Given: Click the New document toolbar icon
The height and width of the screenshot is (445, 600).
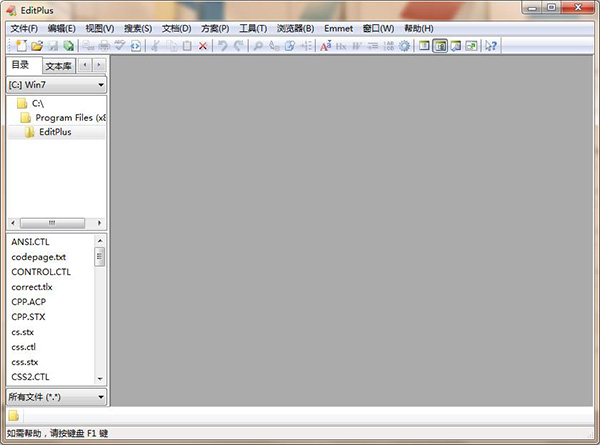Looking at the screenshot, I should tap(20, 46).
